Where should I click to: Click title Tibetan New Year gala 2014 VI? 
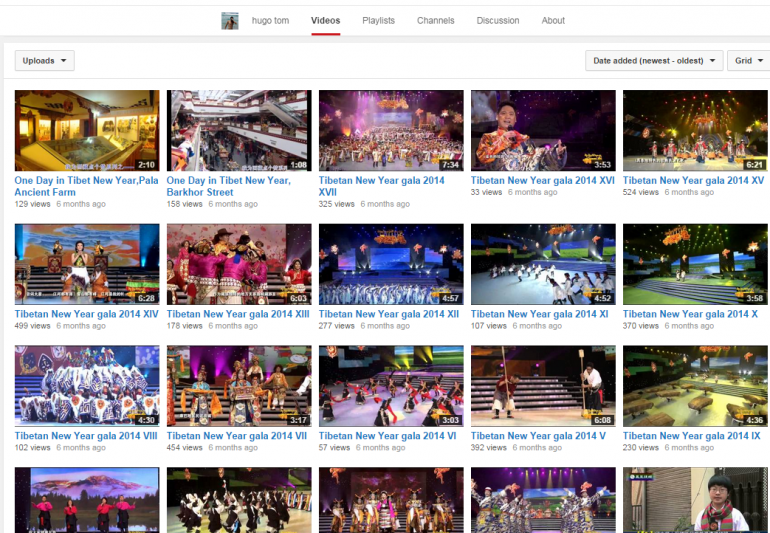(x=387, y=436)
